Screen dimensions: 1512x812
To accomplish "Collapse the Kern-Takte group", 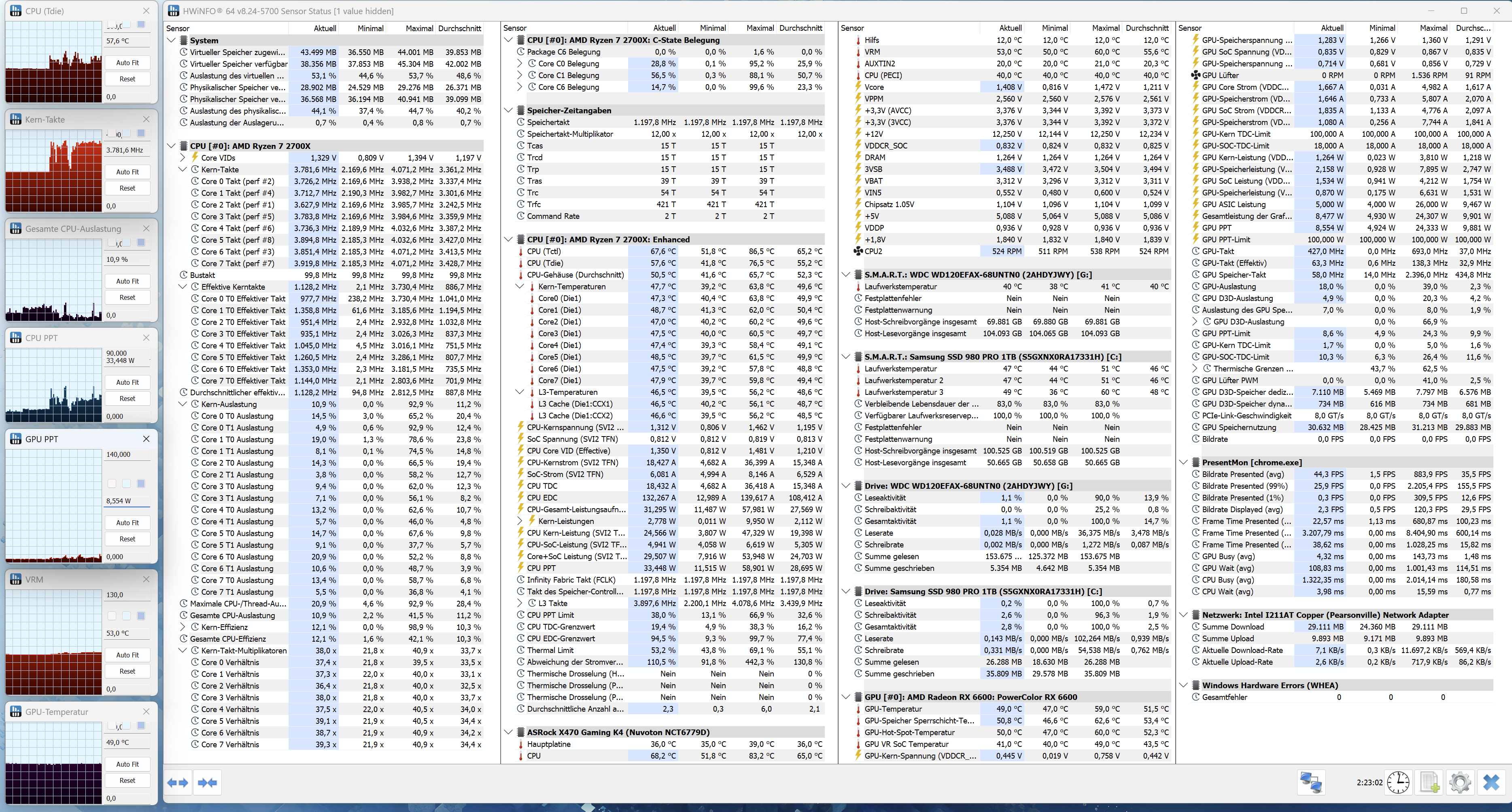I will click(183, 169).
